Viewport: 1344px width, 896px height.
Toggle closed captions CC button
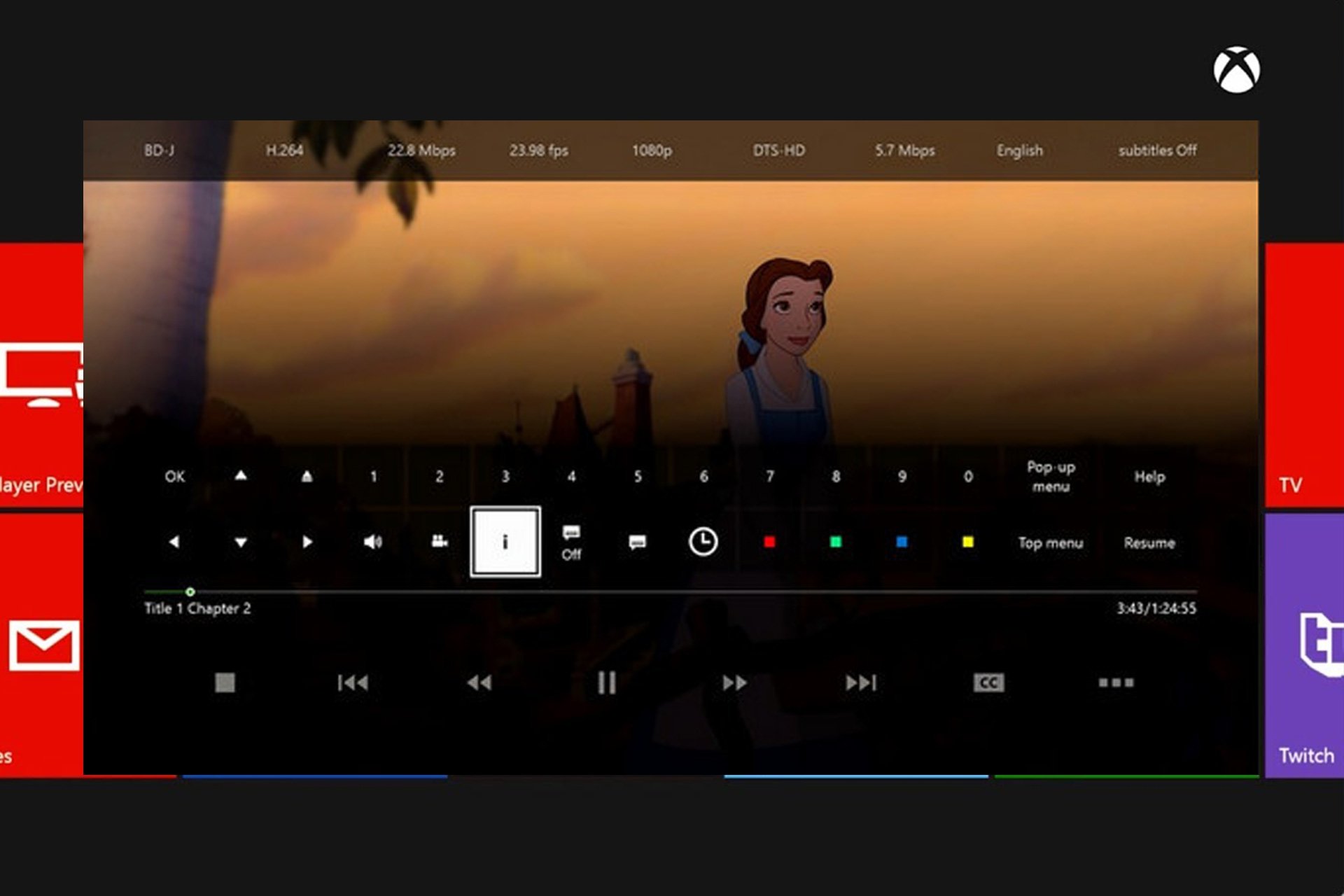click(x=988, y=682)
